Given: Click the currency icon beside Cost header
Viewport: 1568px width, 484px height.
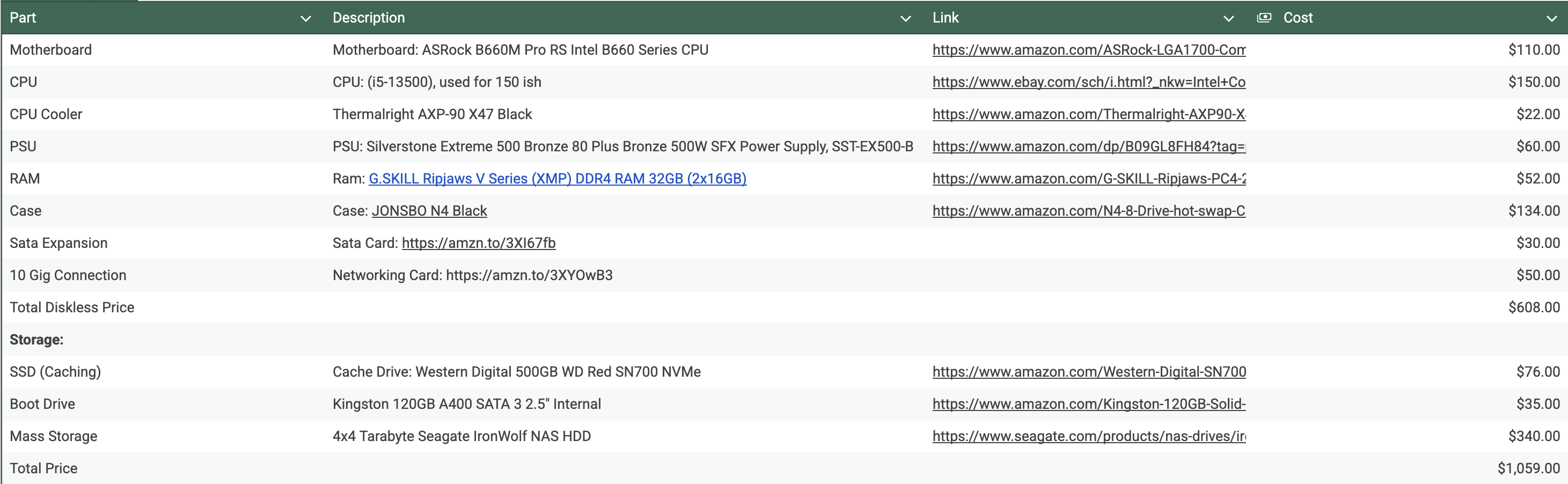Looking at the screenshot, I should [1264, 18].
